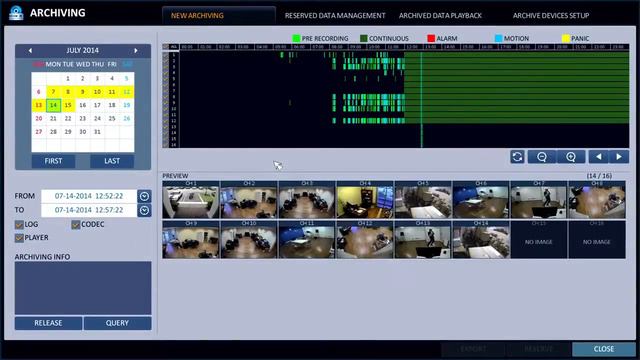Select July 13 in the calendar
This screenshot has width=640, height=360.
[39, 105]
